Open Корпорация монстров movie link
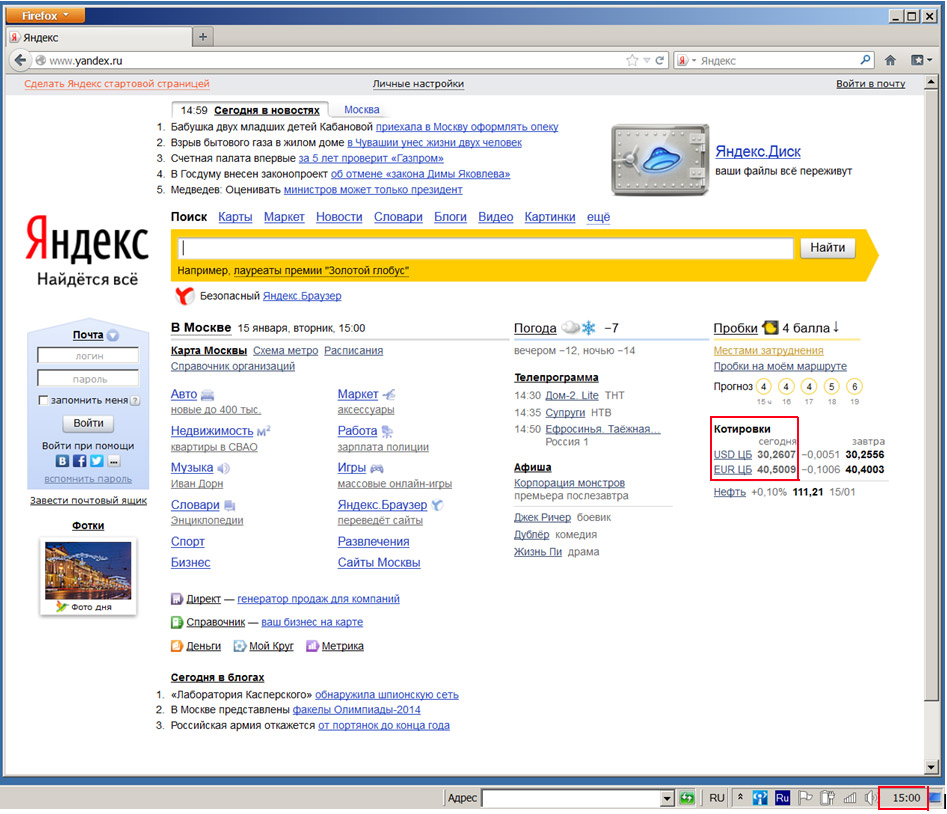This screenshot has height=814, width=947. (x=570, y=483)
